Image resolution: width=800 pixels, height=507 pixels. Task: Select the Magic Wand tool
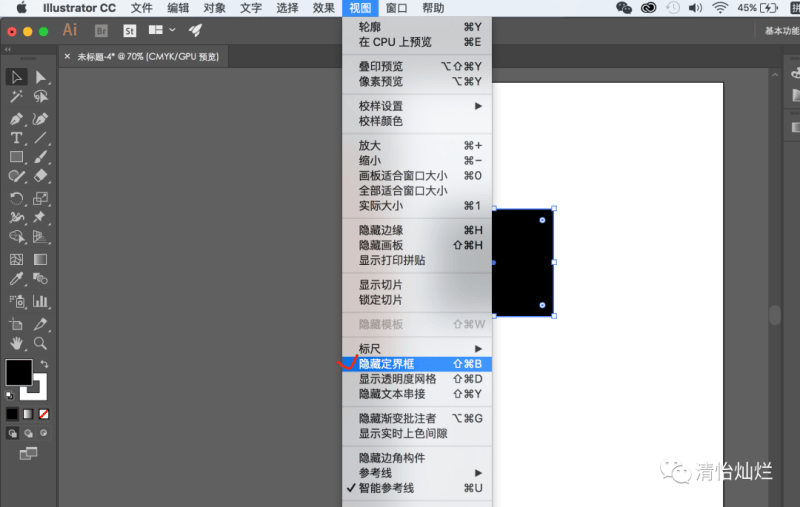click(16, 96)
